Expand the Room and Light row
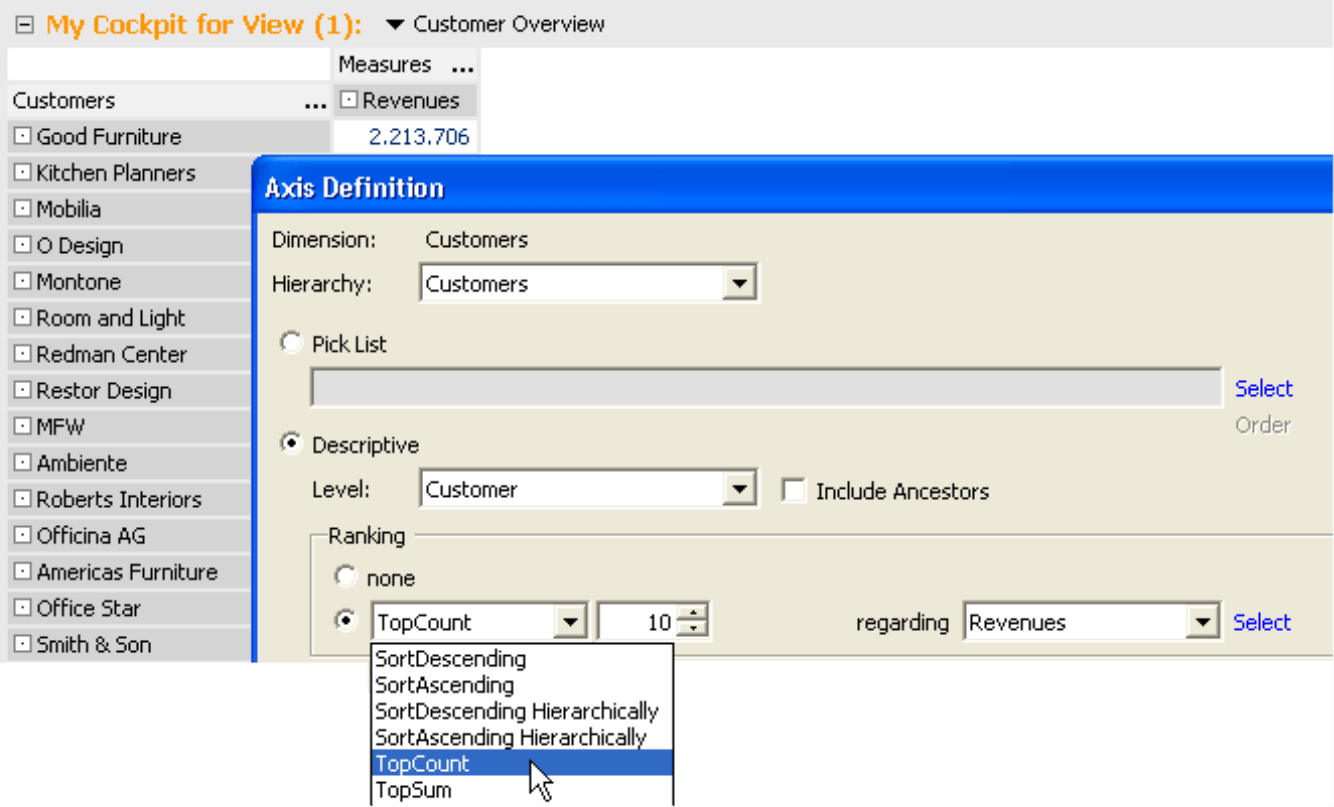Viewport: 1334px width, 807px height. (22, 318)
